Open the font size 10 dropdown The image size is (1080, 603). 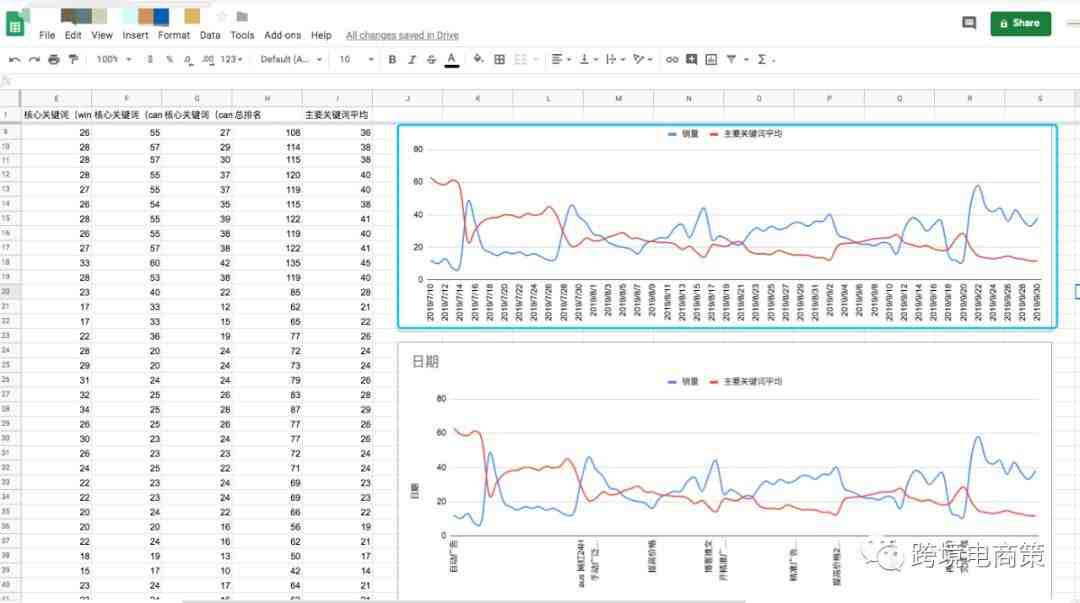356,60
